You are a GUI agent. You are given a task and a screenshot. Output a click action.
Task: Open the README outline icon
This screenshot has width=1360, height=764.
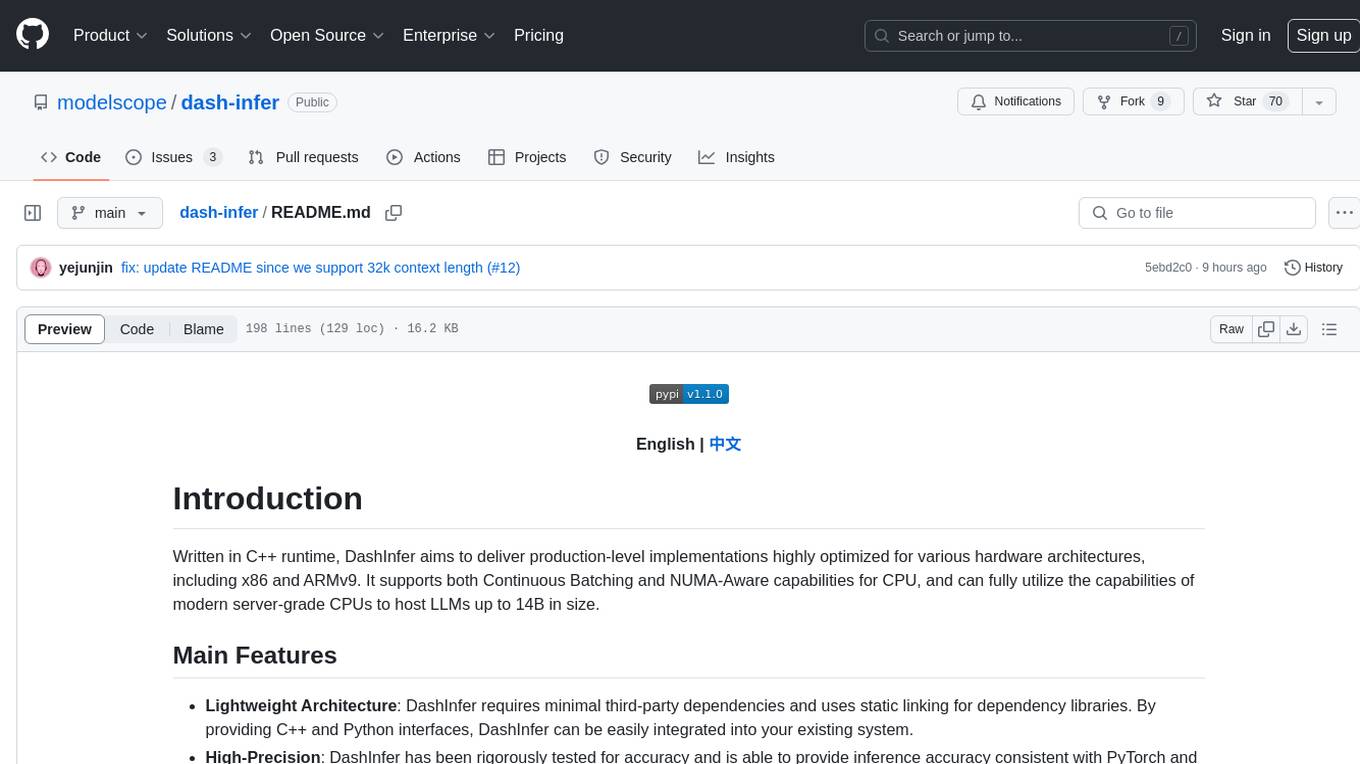[1329, 329]
